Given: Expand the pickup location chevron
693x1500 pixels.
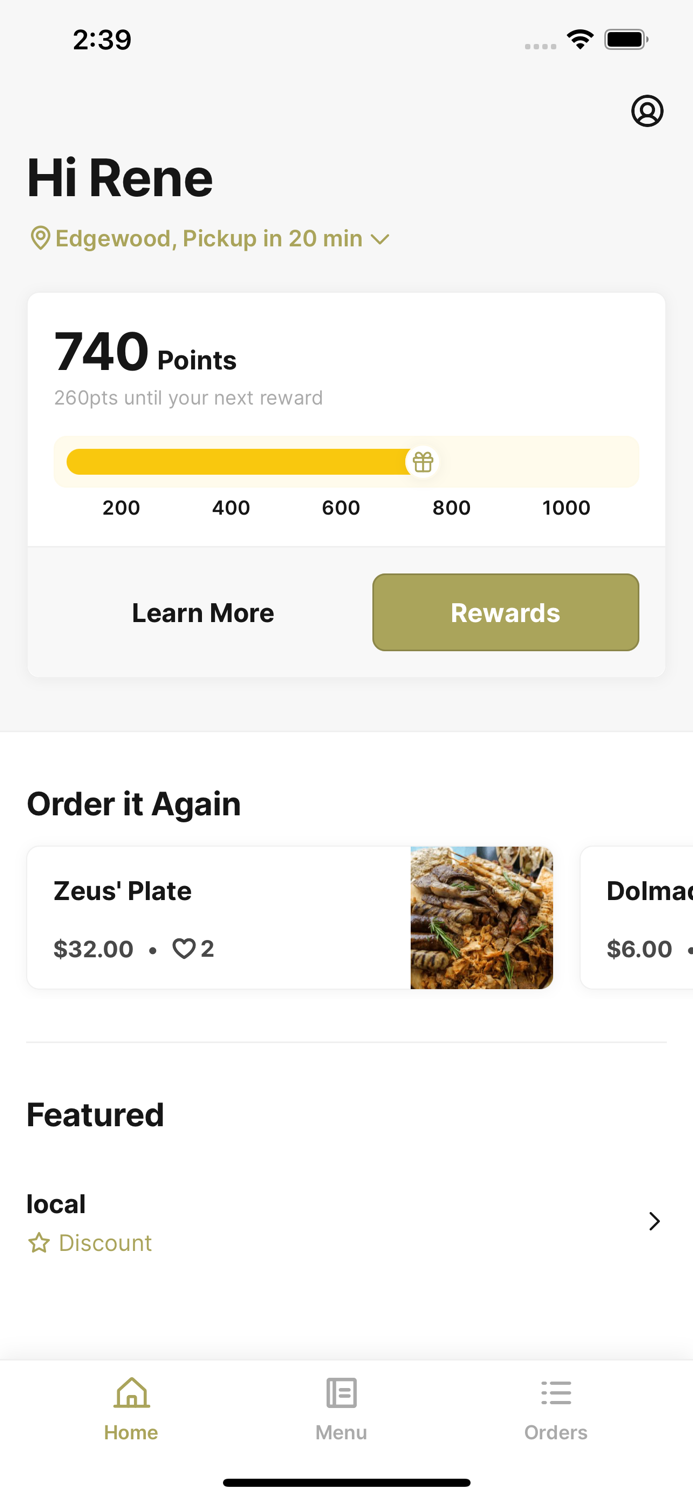Looking at the screenshot, I should 380,239.
